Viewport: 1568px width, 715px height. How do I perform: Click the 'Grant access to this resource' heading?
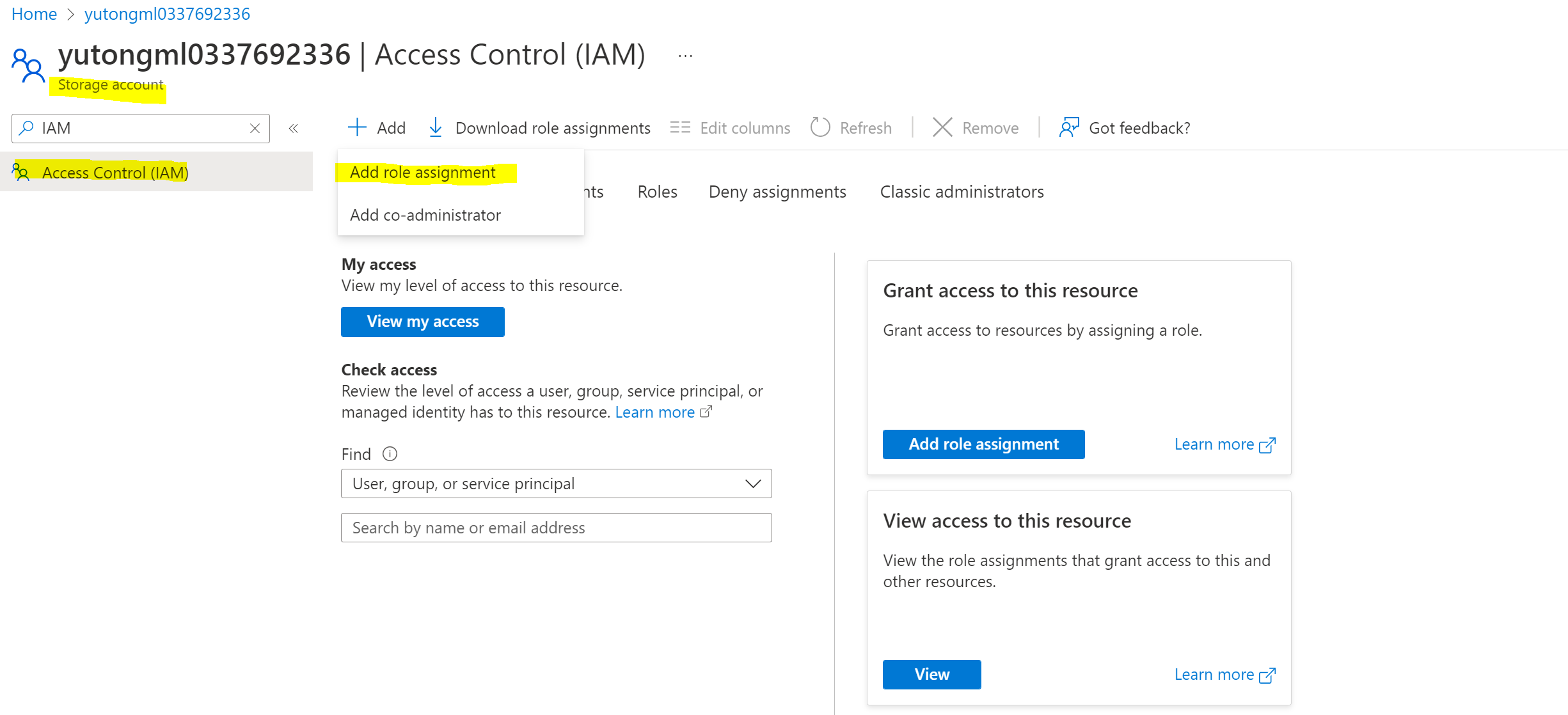coord(1010,291)
